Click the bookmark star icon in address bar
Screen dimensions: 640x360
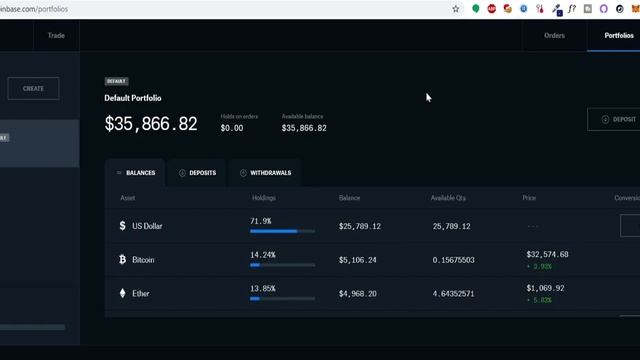pos(456,9)
